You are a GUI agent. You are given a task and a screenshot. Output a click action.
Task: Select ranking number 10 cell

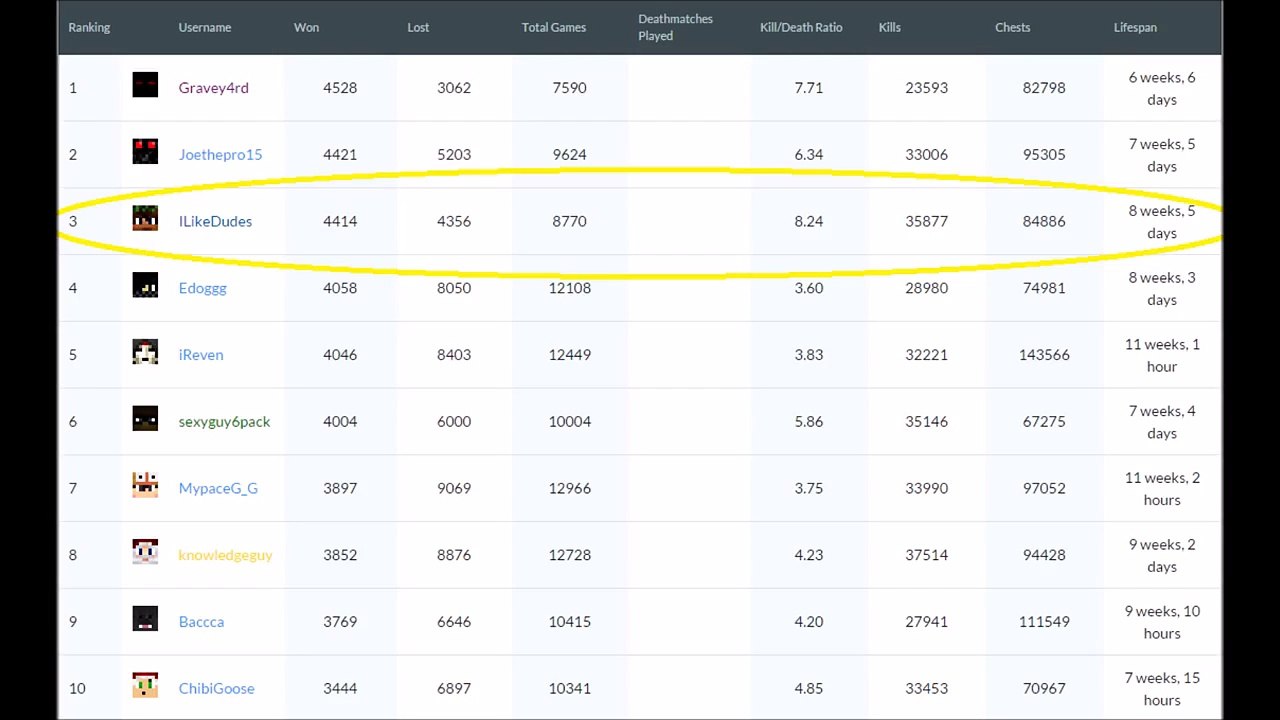pyautogui.click(x=77, y=688)
